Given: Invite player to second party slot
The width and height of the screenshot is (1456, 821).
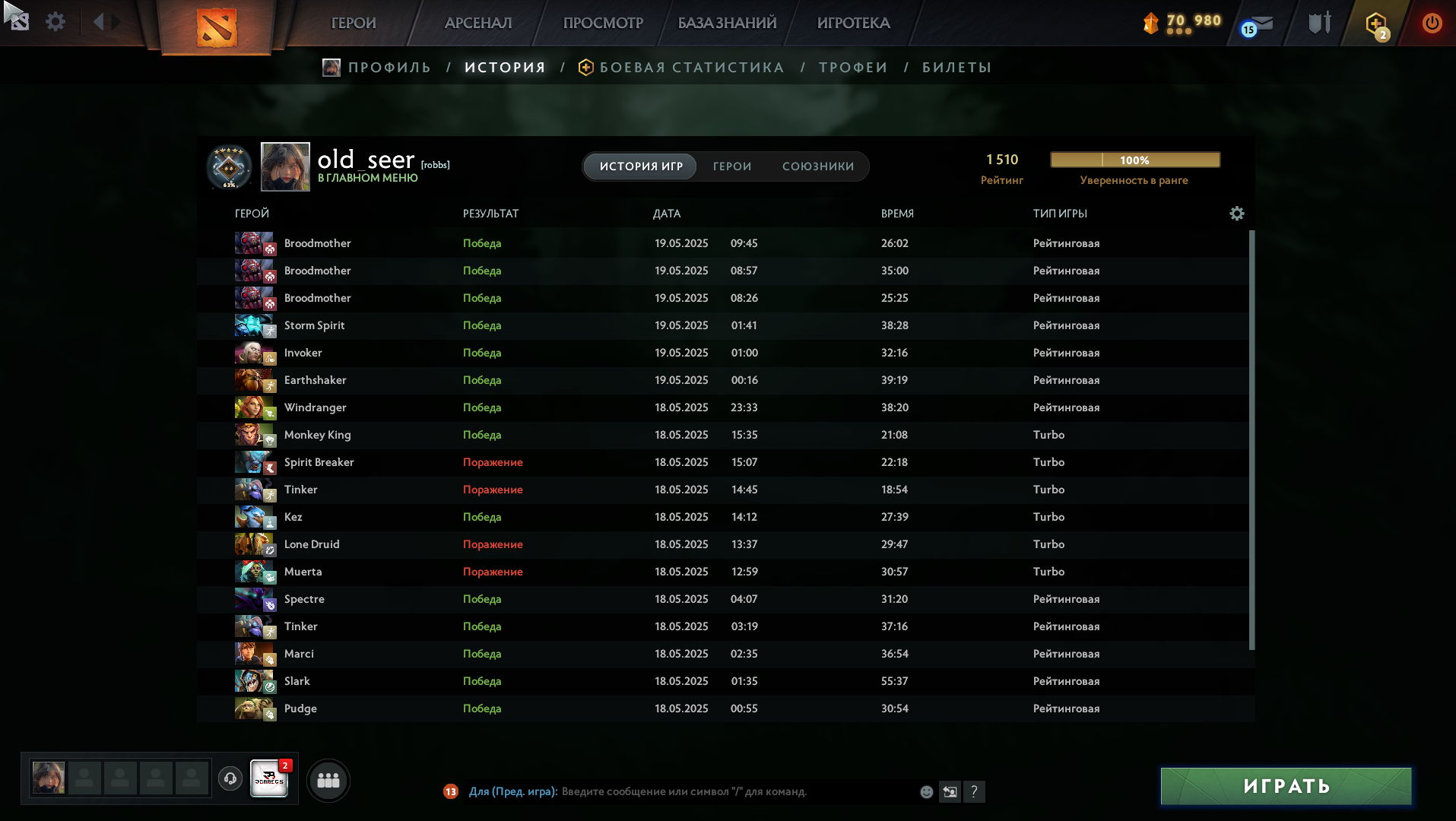Looking at the screenshot, I should click(x=84, y=778).
